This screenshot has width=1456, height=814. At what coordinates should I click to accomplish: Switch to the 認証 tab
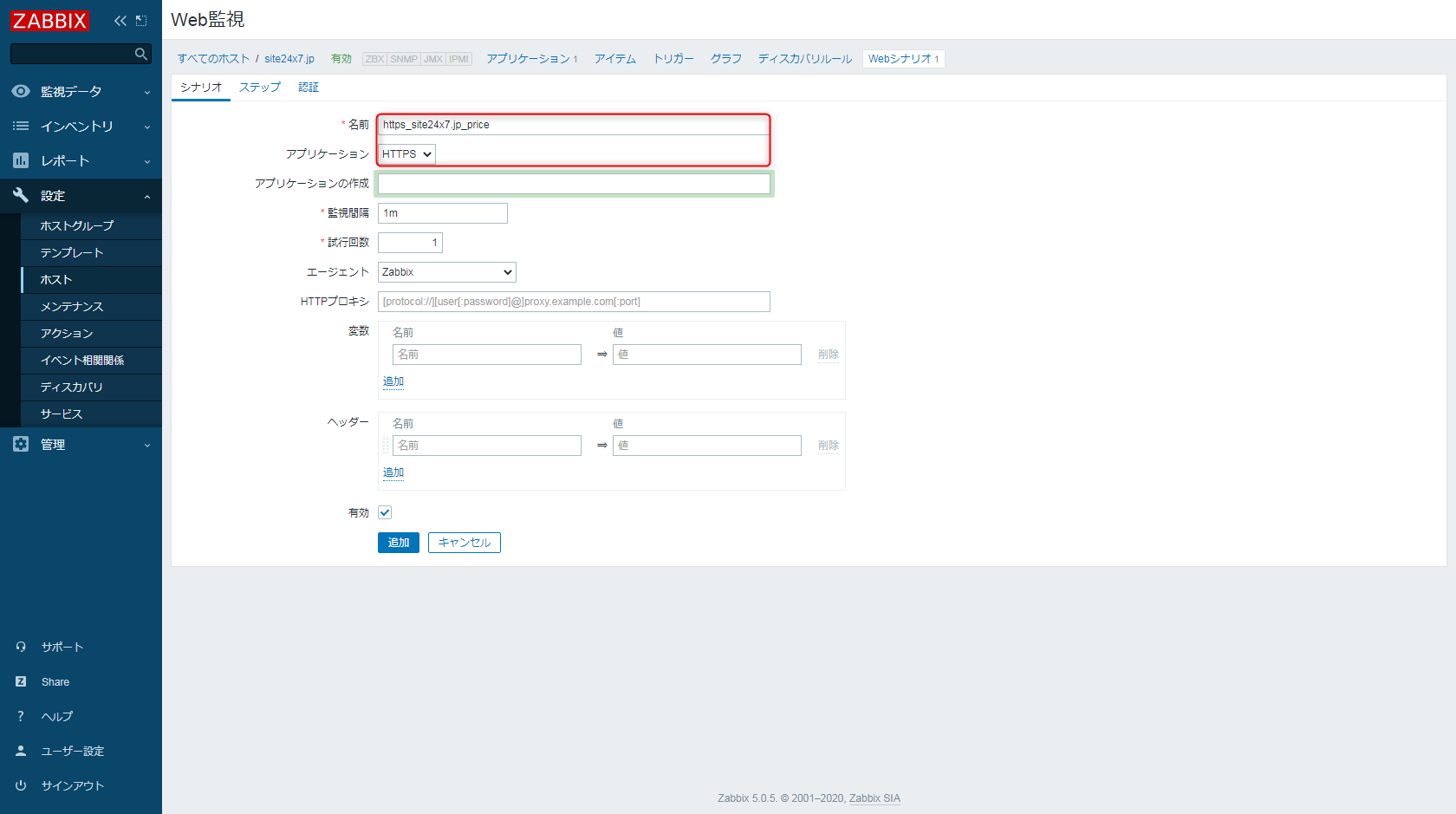pos(309,87)
